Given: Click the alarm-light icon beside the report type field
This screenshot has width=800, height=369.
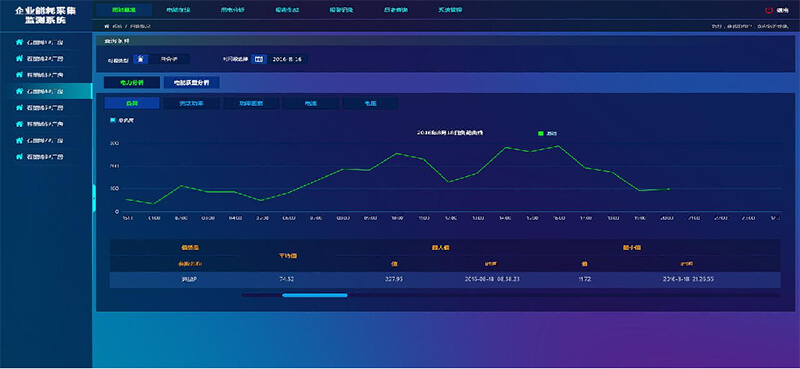Looking at the screenshot, I should click(141, 59).
